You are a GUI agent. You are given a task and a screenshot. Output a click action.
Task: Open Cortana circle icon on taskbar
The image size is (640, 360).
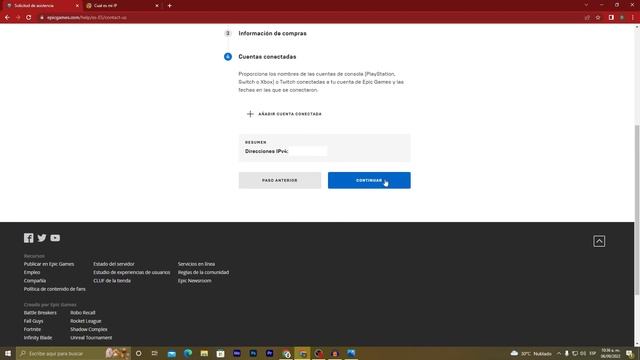(x=138, y=353)
